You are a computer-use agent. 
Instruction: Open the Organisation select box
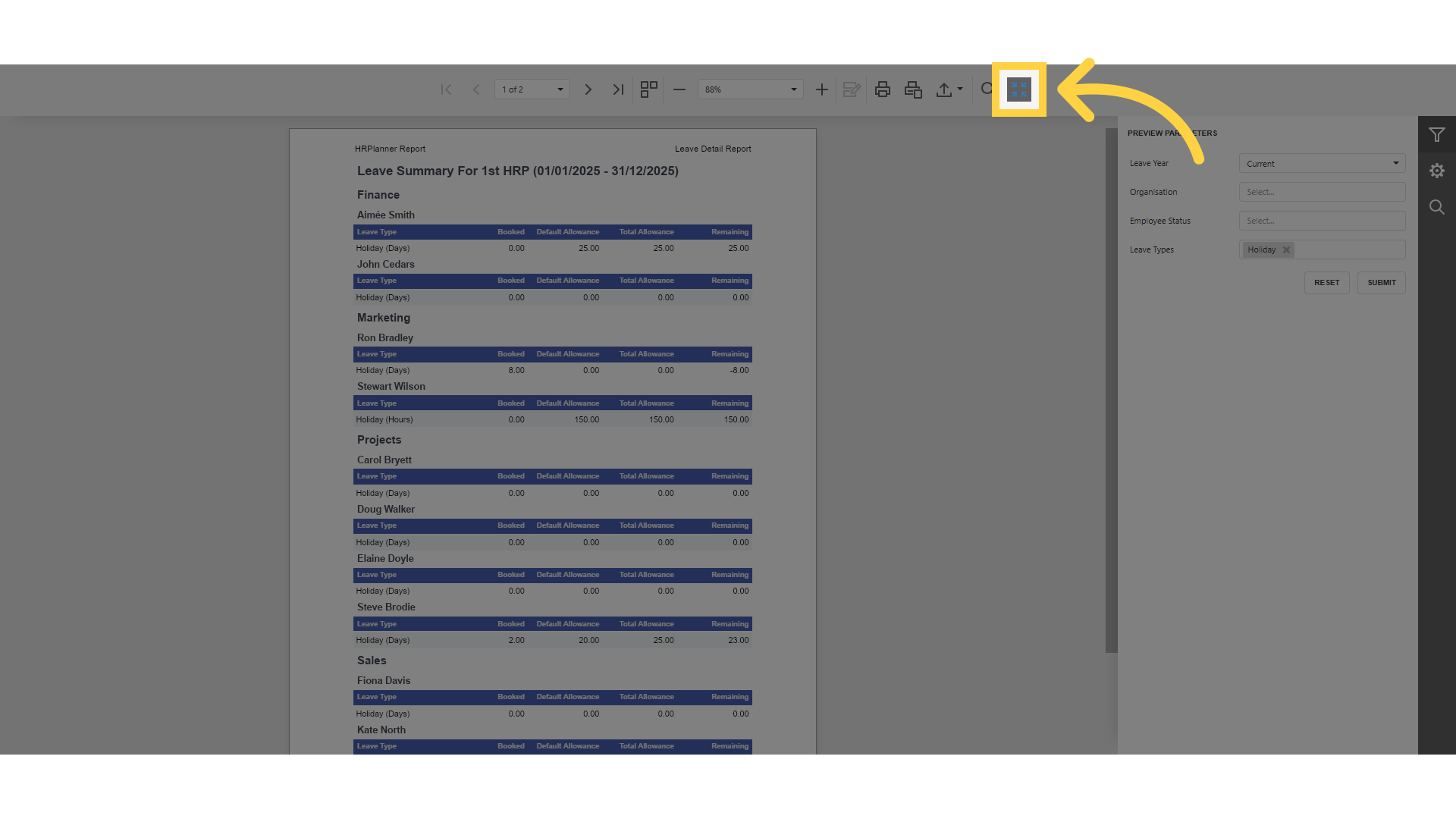tap(1322, 192)
